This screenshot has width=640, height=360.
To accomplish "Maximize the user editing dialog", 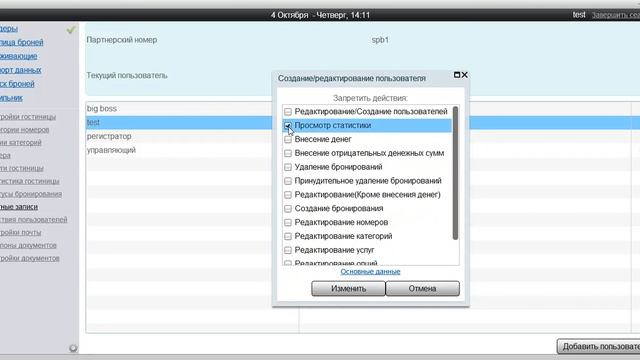I will pos(457,75).
